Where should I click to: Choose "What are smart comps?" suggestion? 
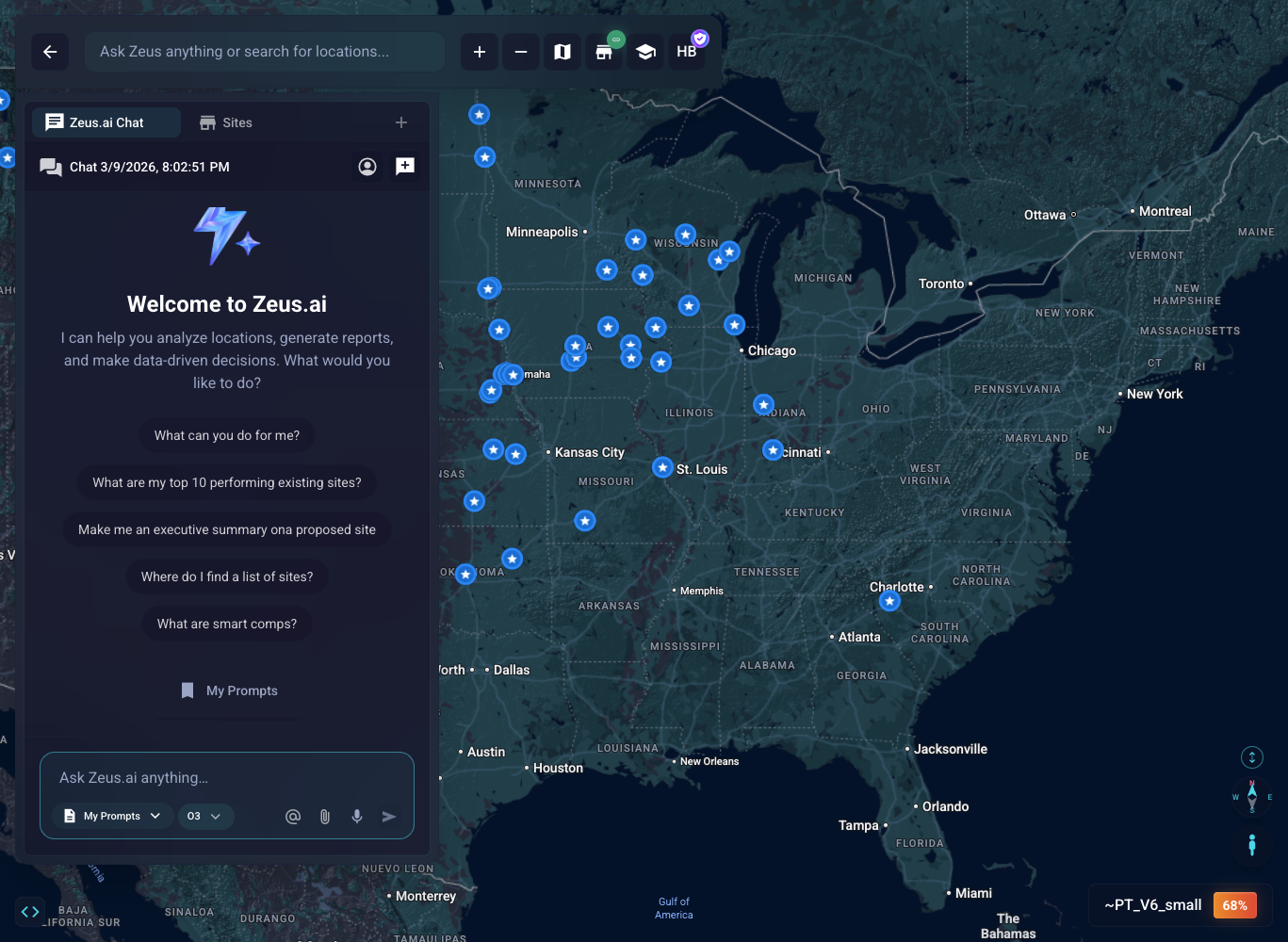[227, 624]
